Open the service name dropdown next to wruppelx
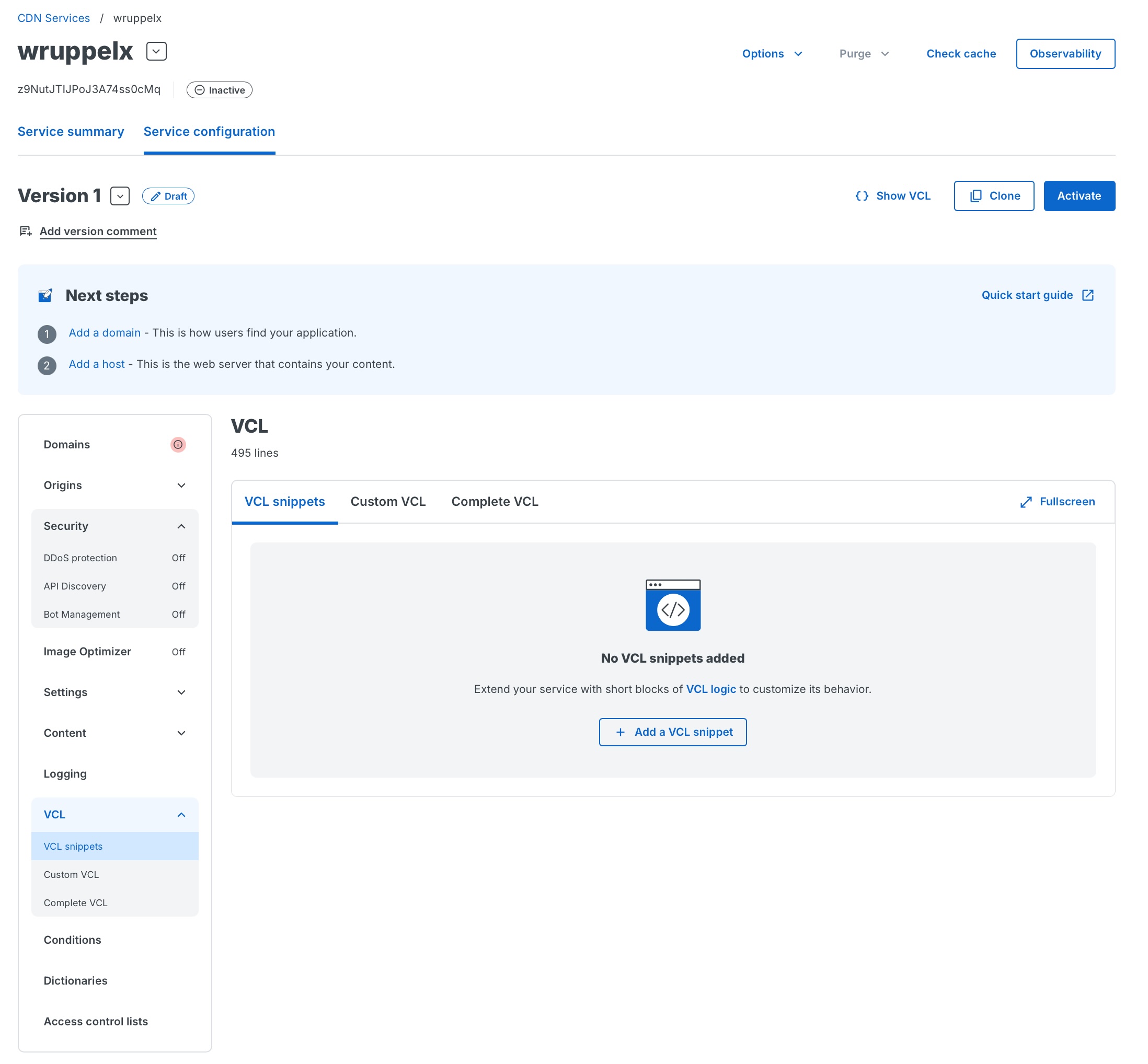This screenshot has width=1148, height=1064. (156, 51)
